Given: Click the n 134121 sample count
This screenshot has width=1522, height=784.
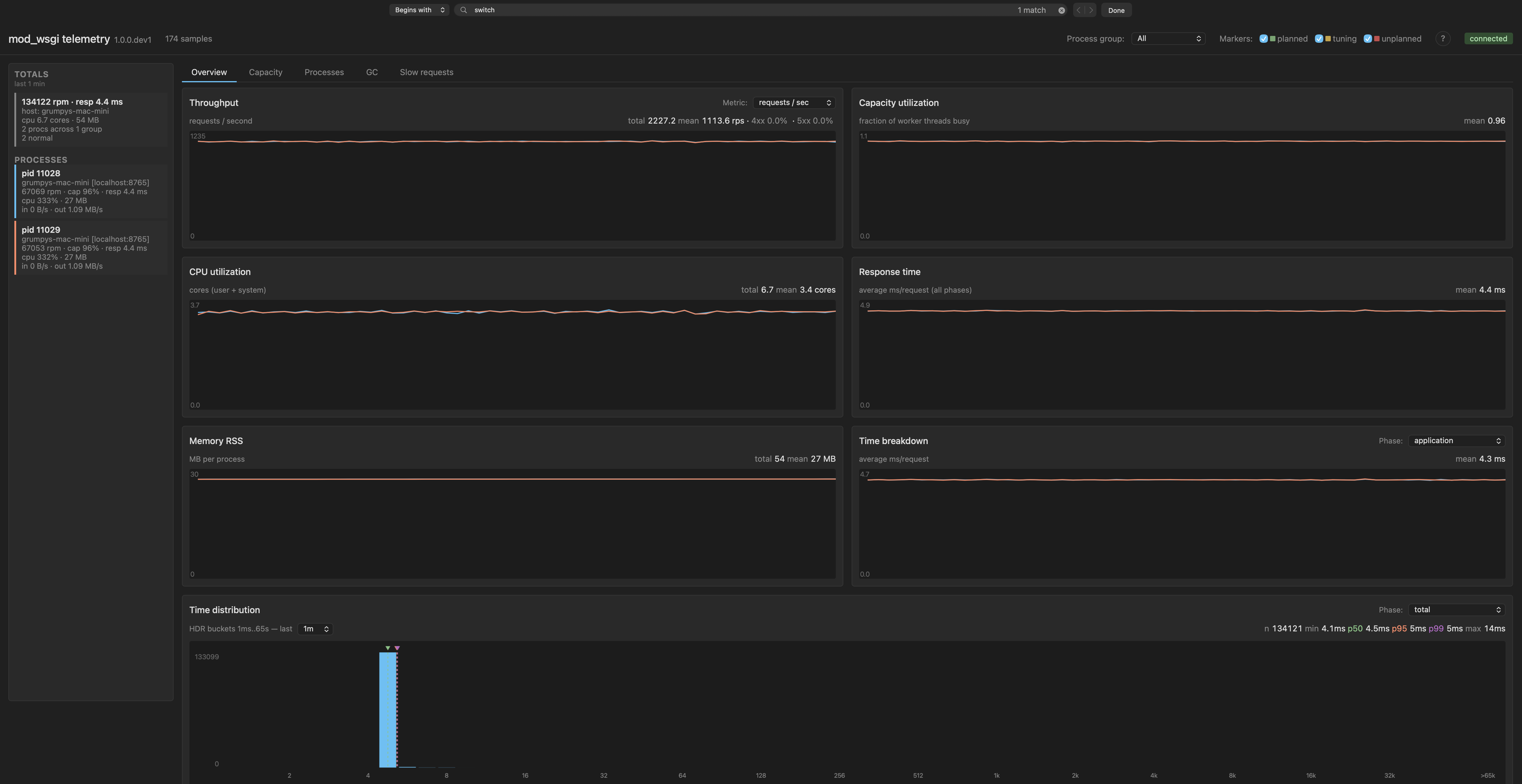Looking at the screenshot, I should coord(1283,629).
